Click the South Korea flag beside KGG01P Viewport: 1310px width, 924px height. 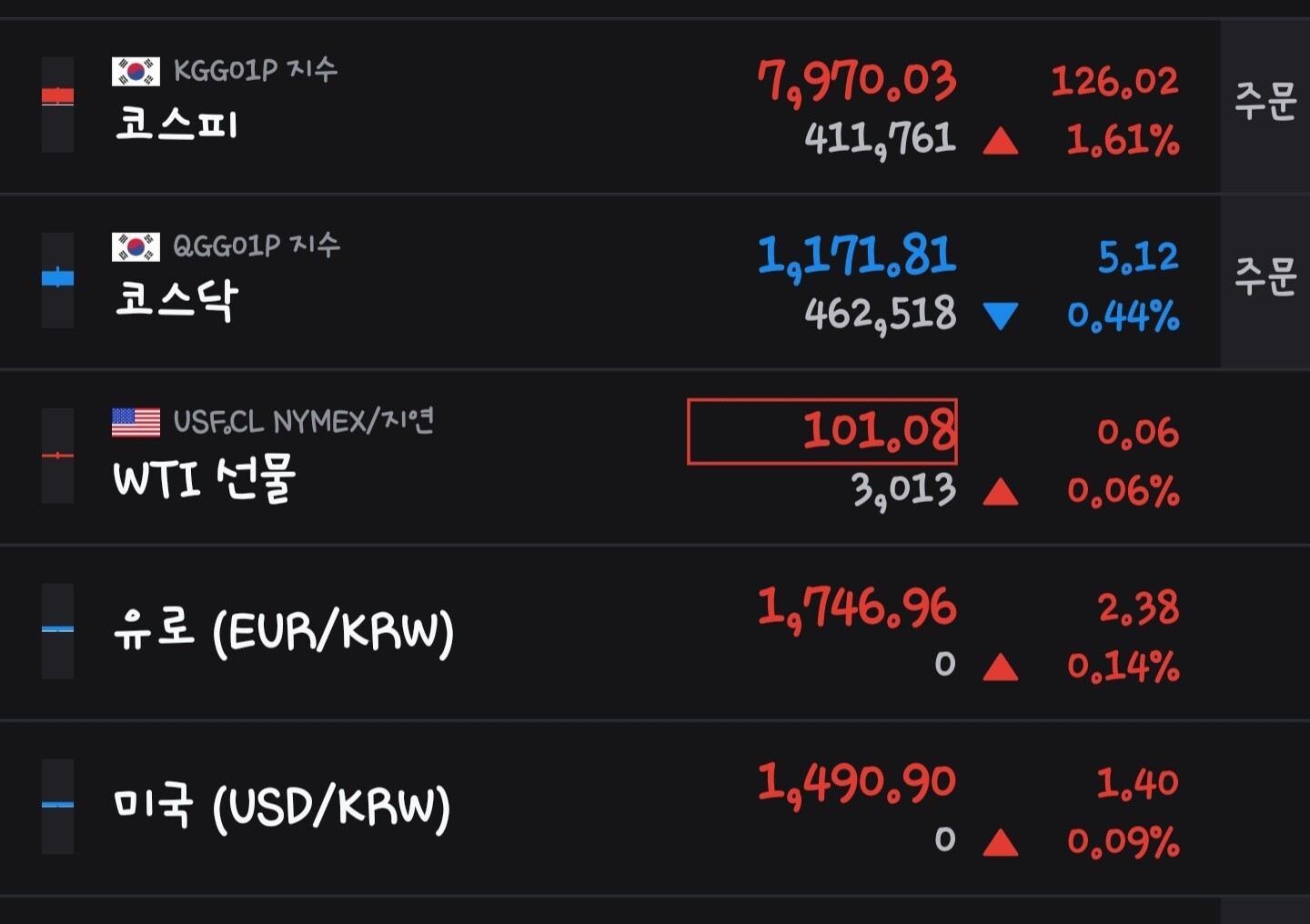point(136,71)
